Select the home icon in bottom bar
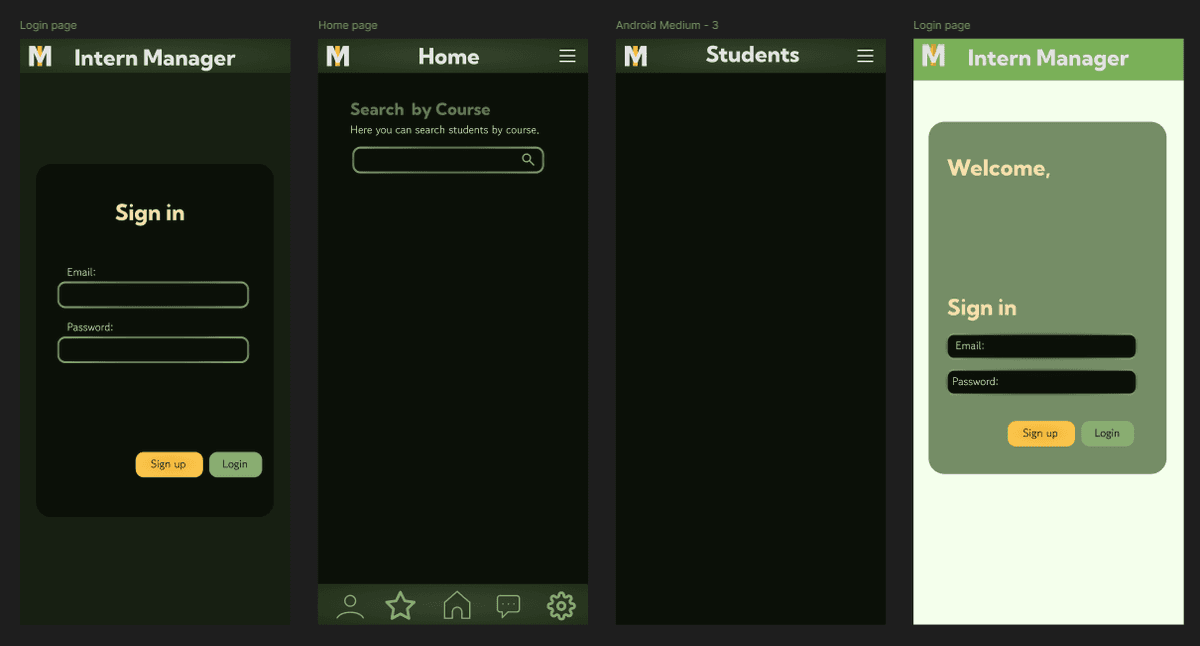Viewport: 1200px width, 646px height. [457, 605]
